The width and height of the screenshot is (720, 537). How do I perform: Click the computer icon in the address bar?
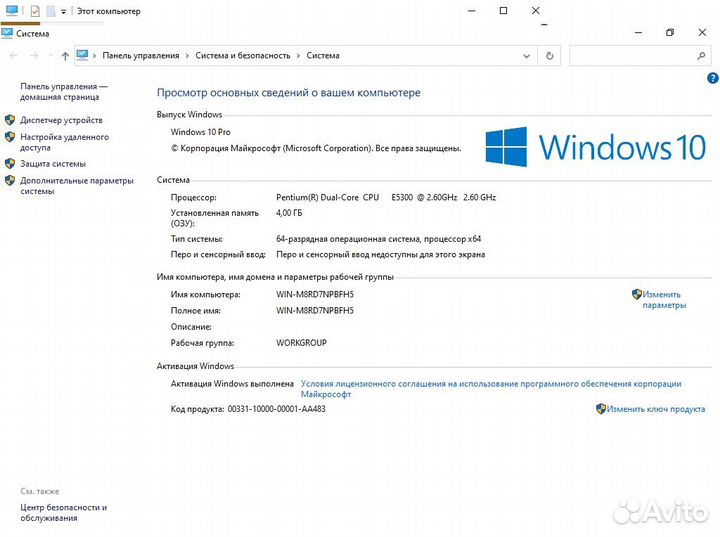[x=83, y=56]
